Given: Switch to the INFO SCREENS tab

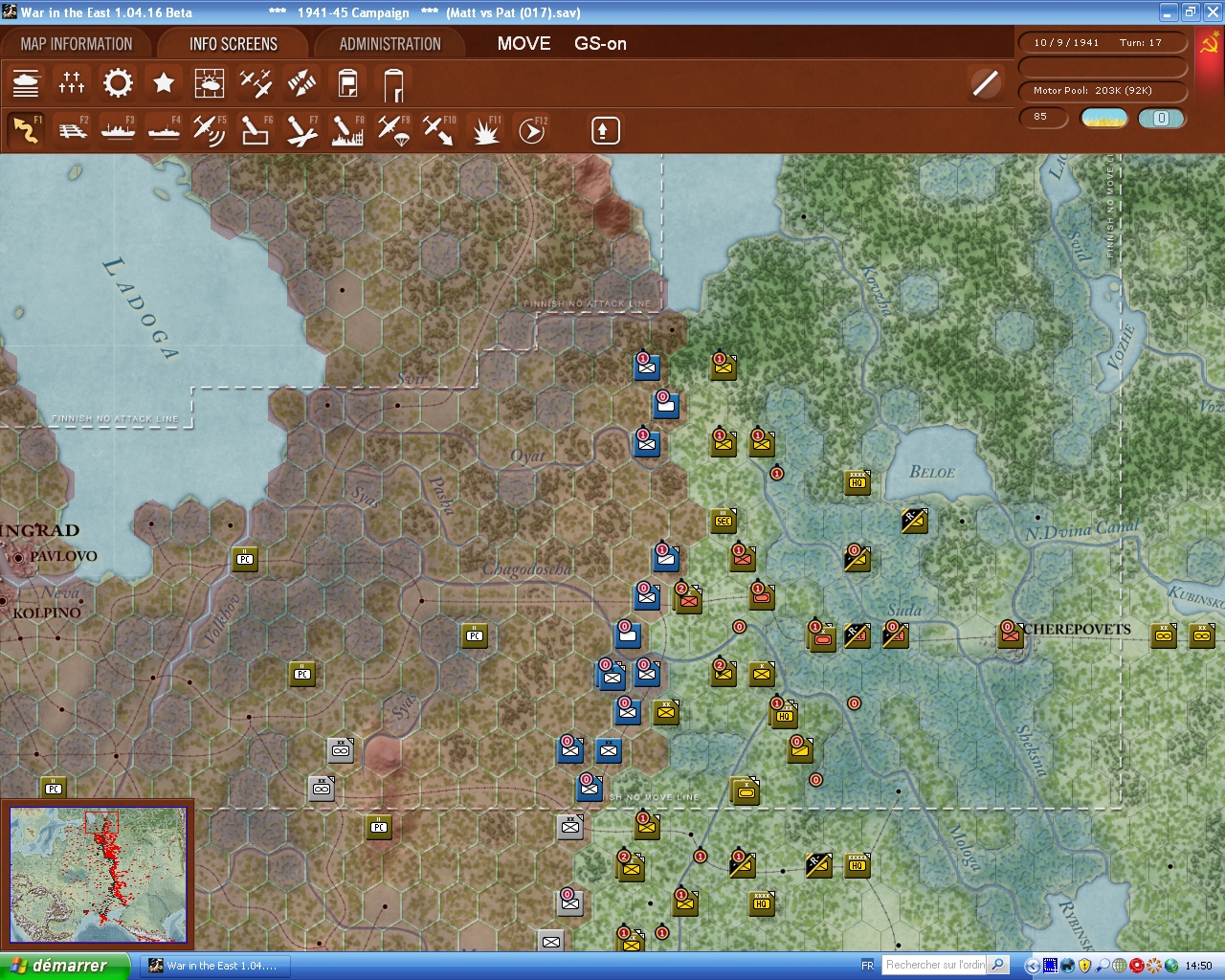Looking at the screenshot, I should pos(233,44).
